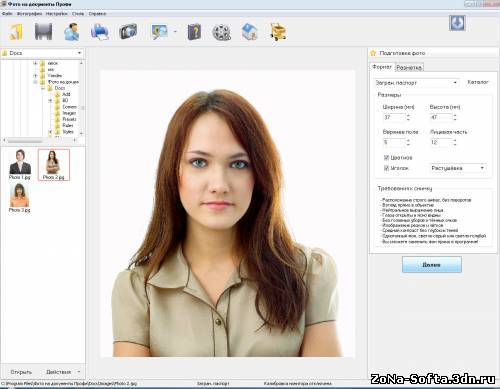
Task: Select the Rules folder in the tree
Action: pos(68,125)
